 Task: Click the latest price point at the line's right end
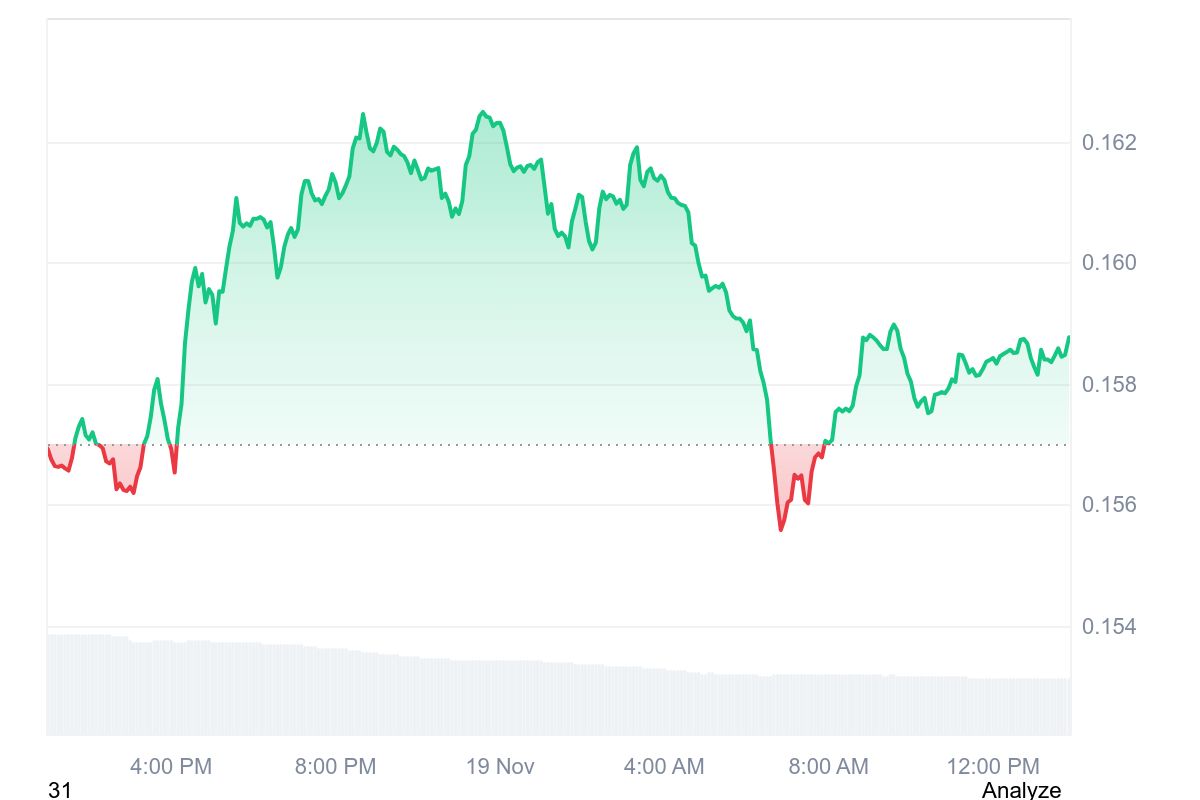pos(1068,338)
